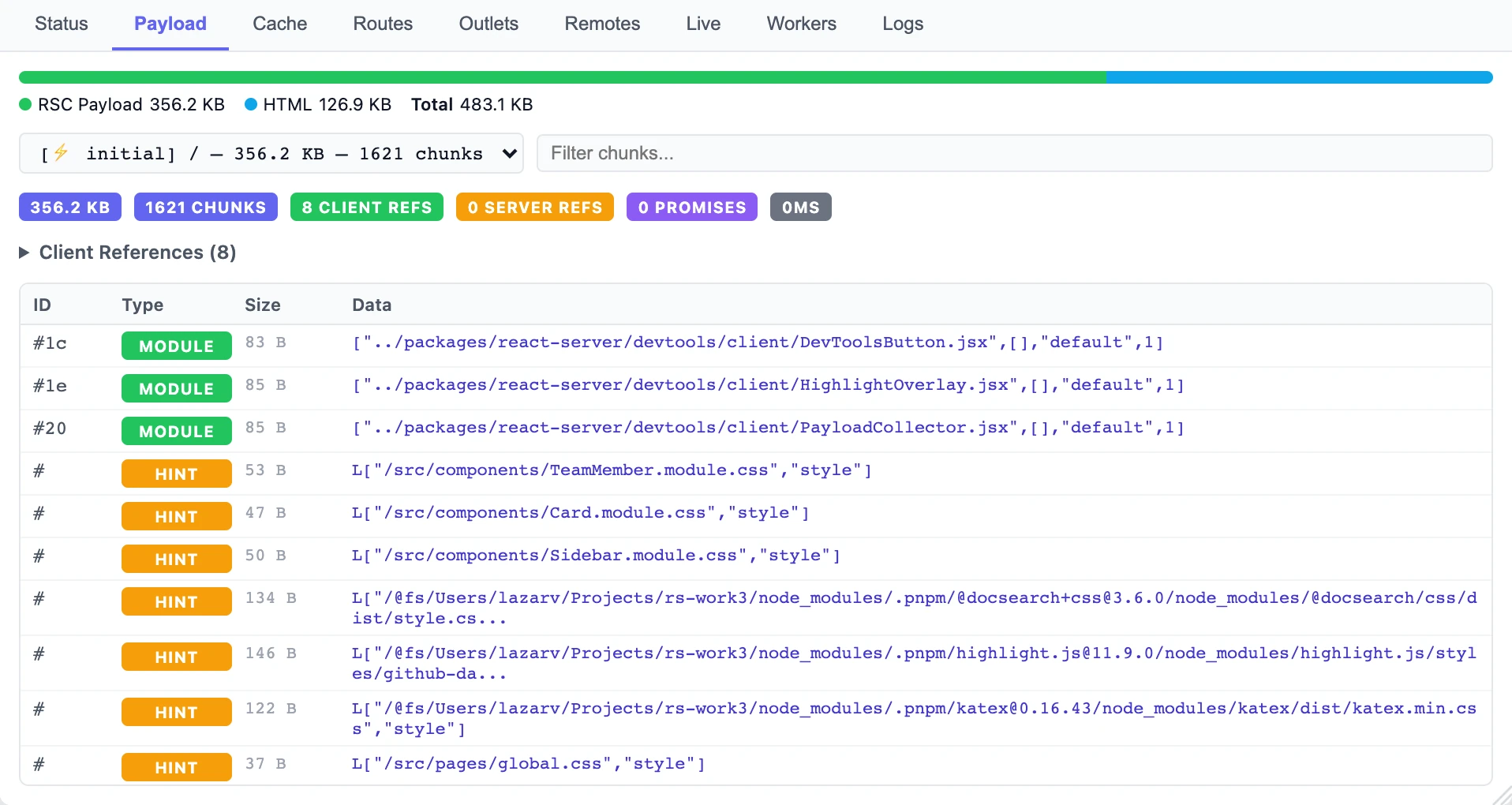This screenshot has height=805, width=1512.
Task: Select the DevToolsButton.jsx module row data
Action: (758, 343)
